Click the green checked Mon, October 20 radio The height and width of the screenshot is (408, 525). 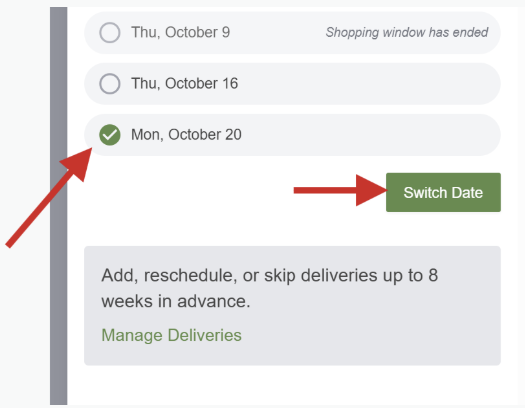[110, 135]
